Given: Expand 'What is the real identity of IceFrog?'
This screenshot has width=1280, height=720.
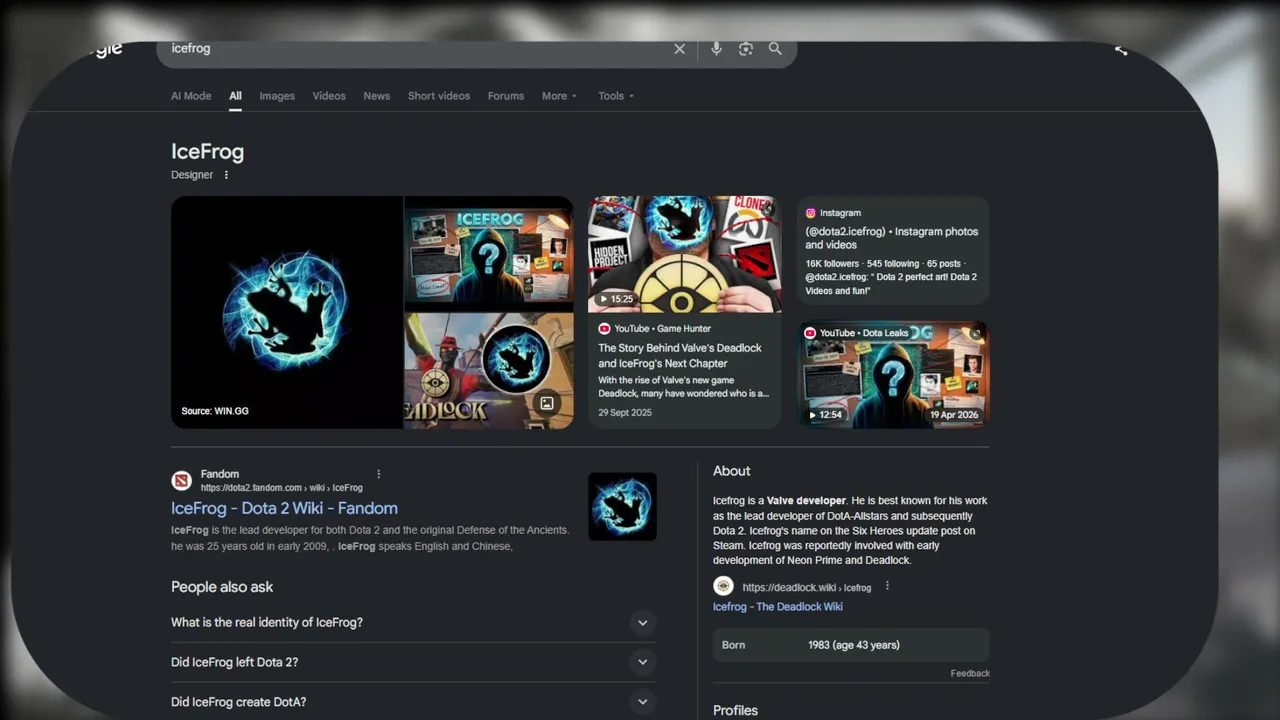Looking at the screenshot, I should pyautogui.click(x=643, y=623).
